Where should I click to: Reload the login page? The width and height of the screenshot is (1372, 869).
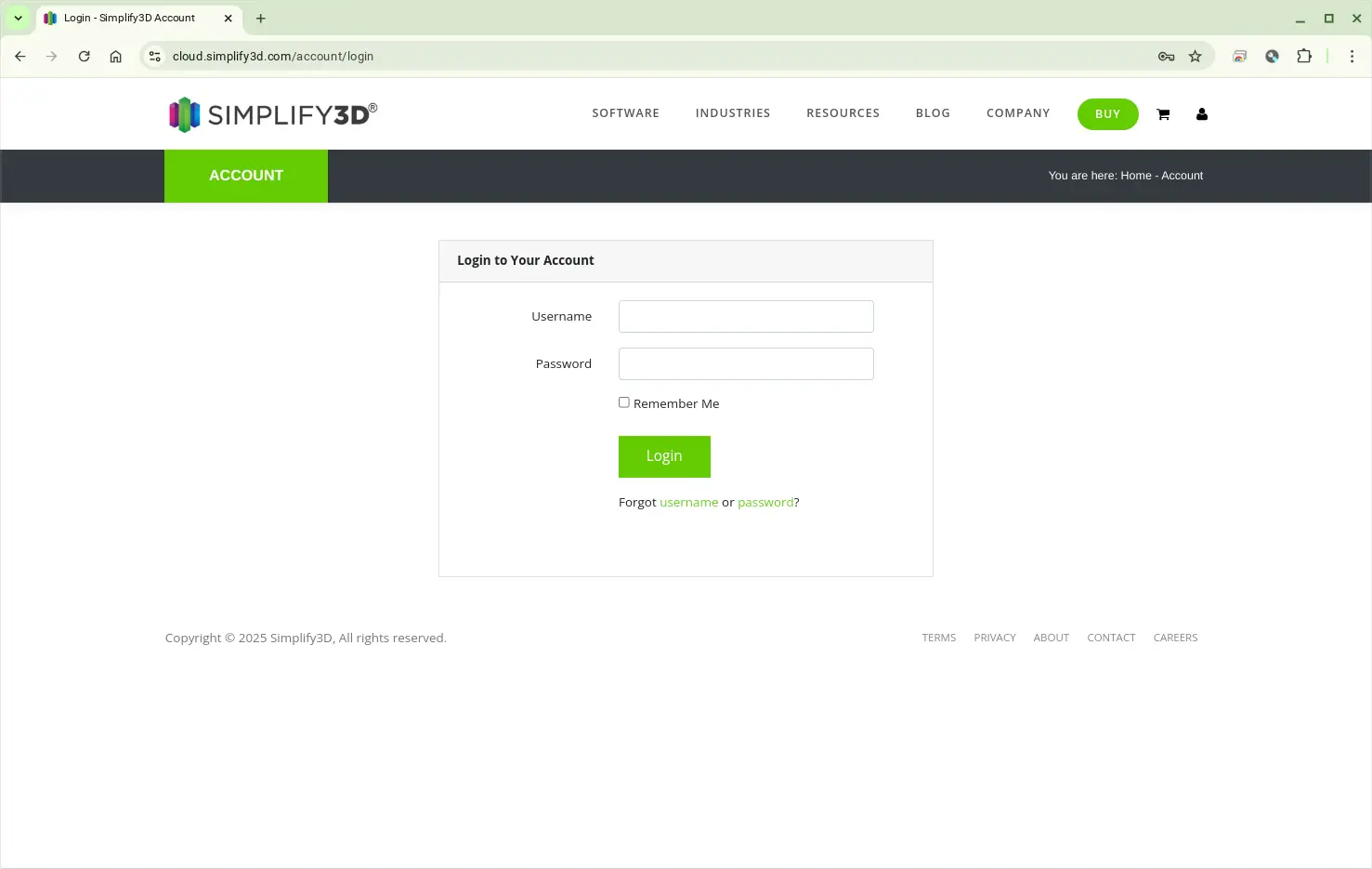tap(84, 57)
